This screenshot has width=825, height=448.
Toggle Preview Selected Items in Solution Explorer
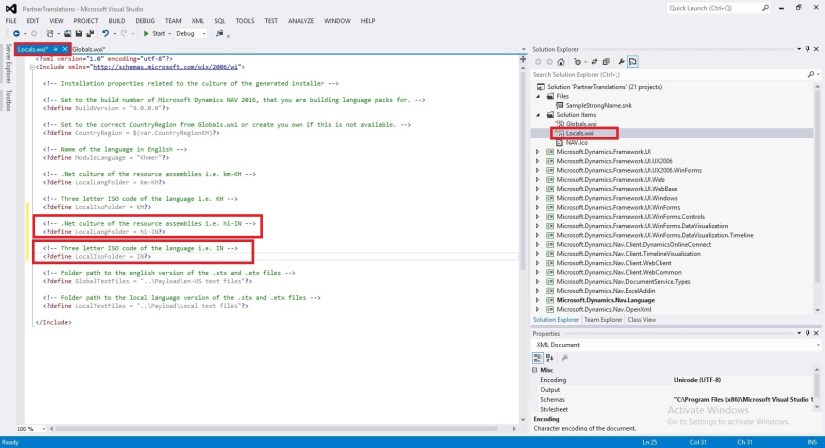(x=634, y=61)
